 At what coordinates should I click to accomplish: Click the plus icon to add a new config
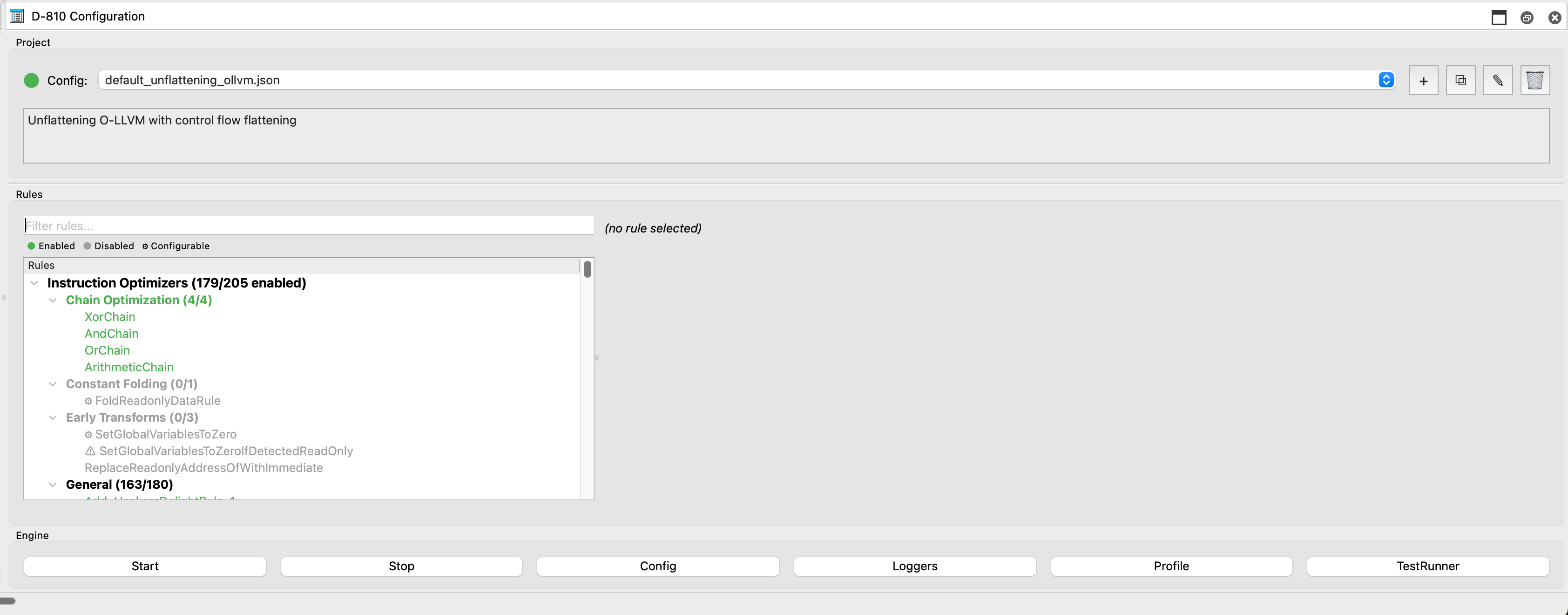click(x=1423, y=80)
